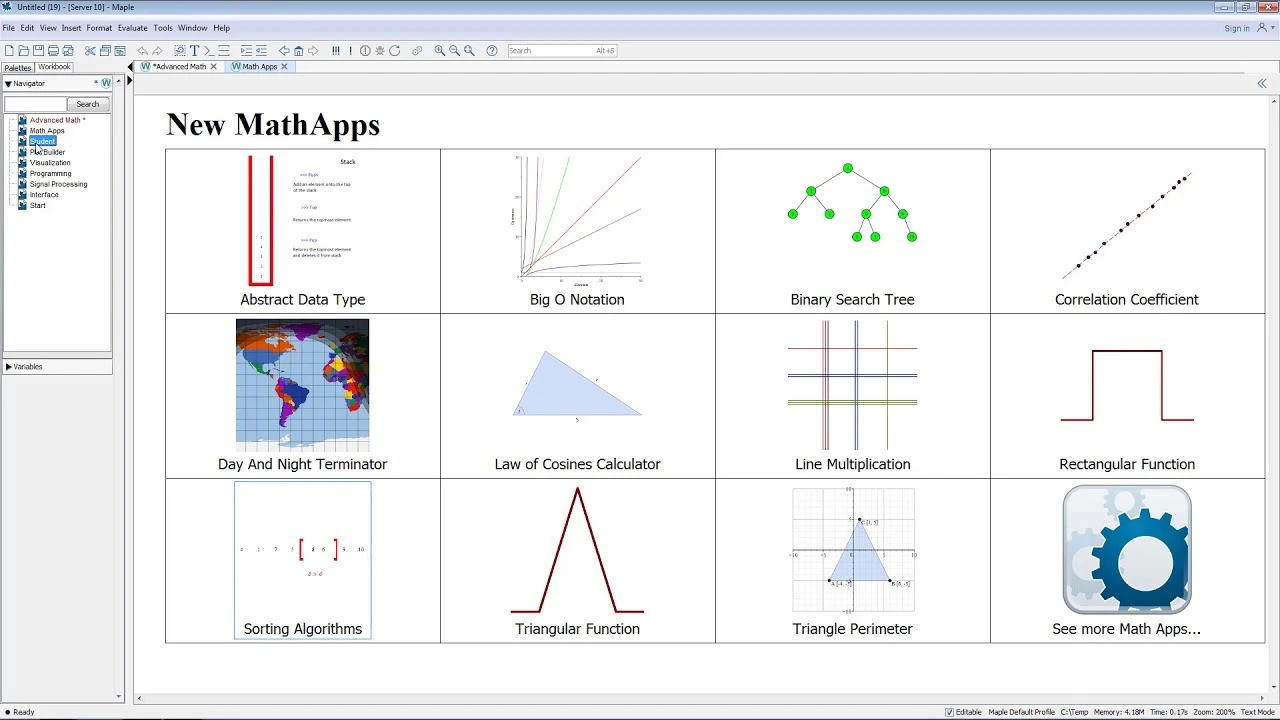Select Programming in the Navigator tree
The image size is (1280, 720).
point(50,174)
